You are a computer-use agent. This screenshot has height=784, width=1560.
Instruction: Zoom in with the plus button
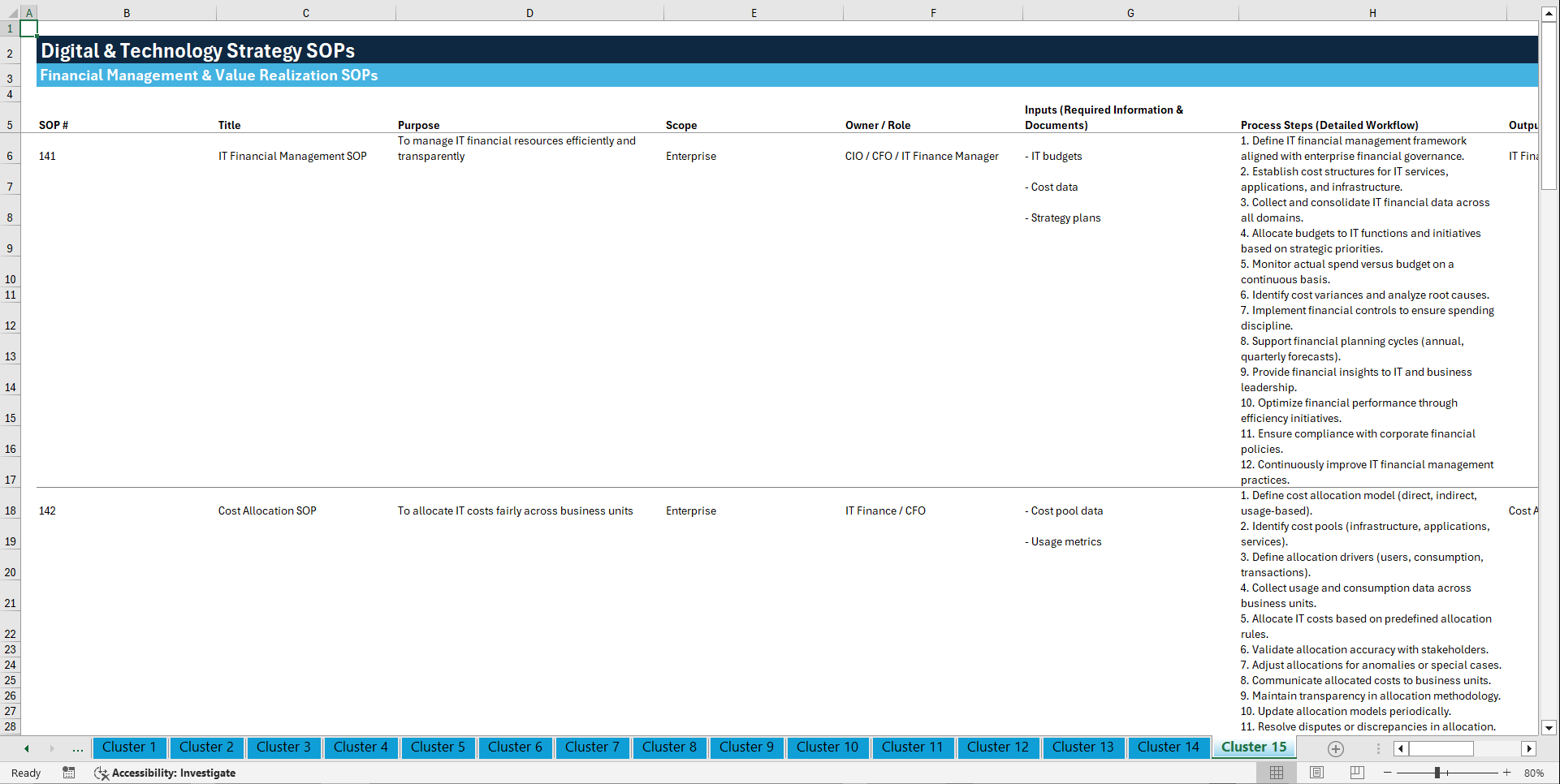point(1507,773)
